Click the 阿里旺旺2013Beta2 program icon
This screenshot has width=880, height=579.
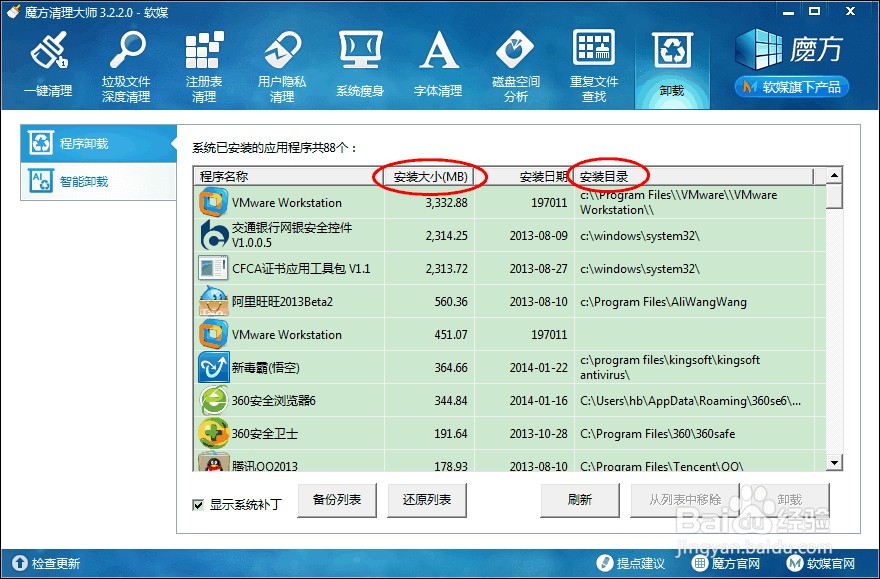213,301
